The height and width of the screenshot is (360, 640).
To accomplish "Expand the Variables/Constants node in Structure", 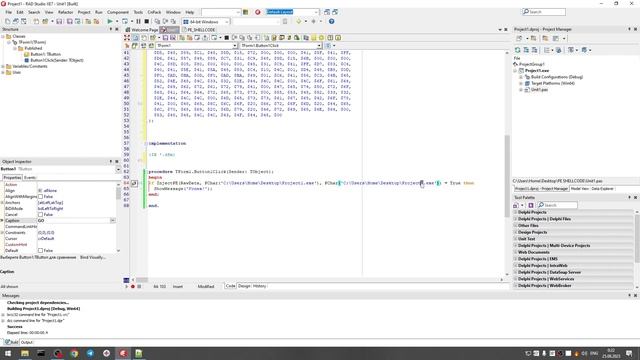I will [3, 66].
